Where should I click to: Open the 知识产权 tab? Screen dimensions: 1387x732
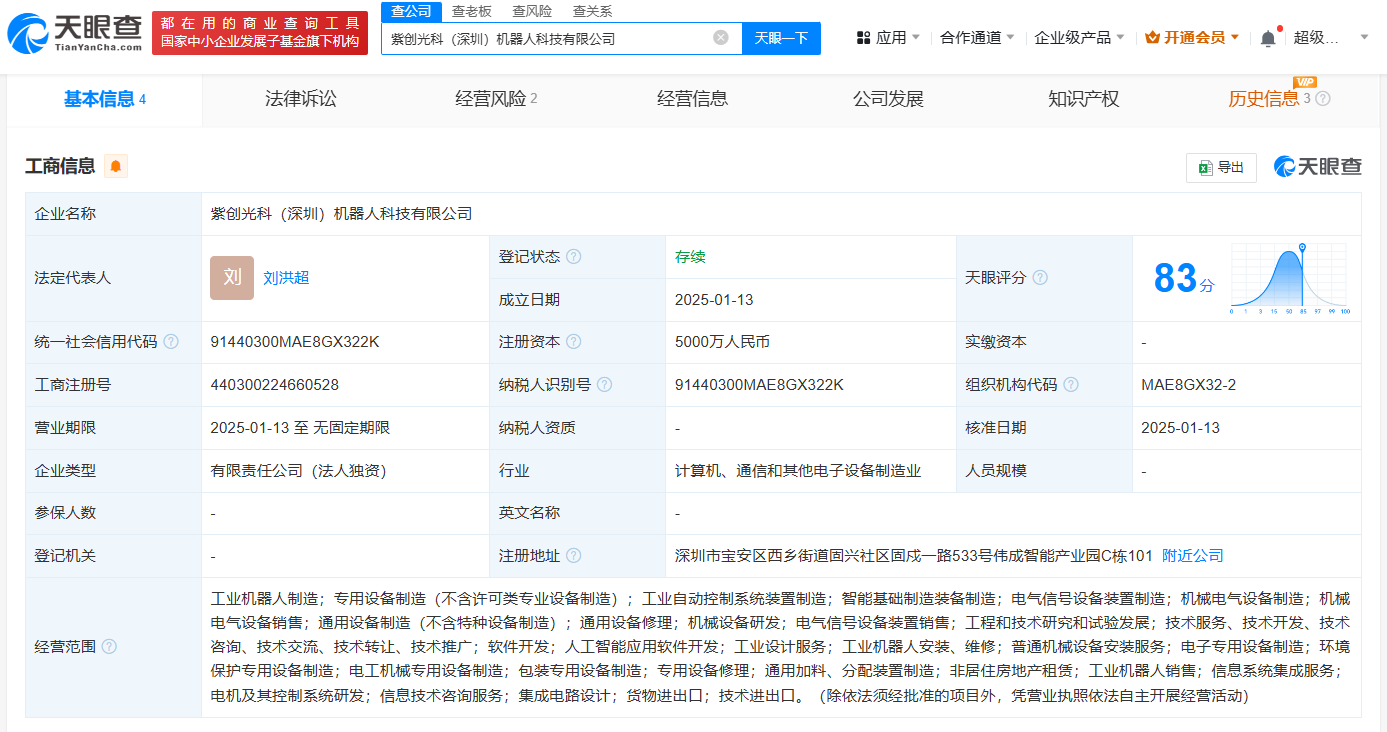[x=1083, y=99]
